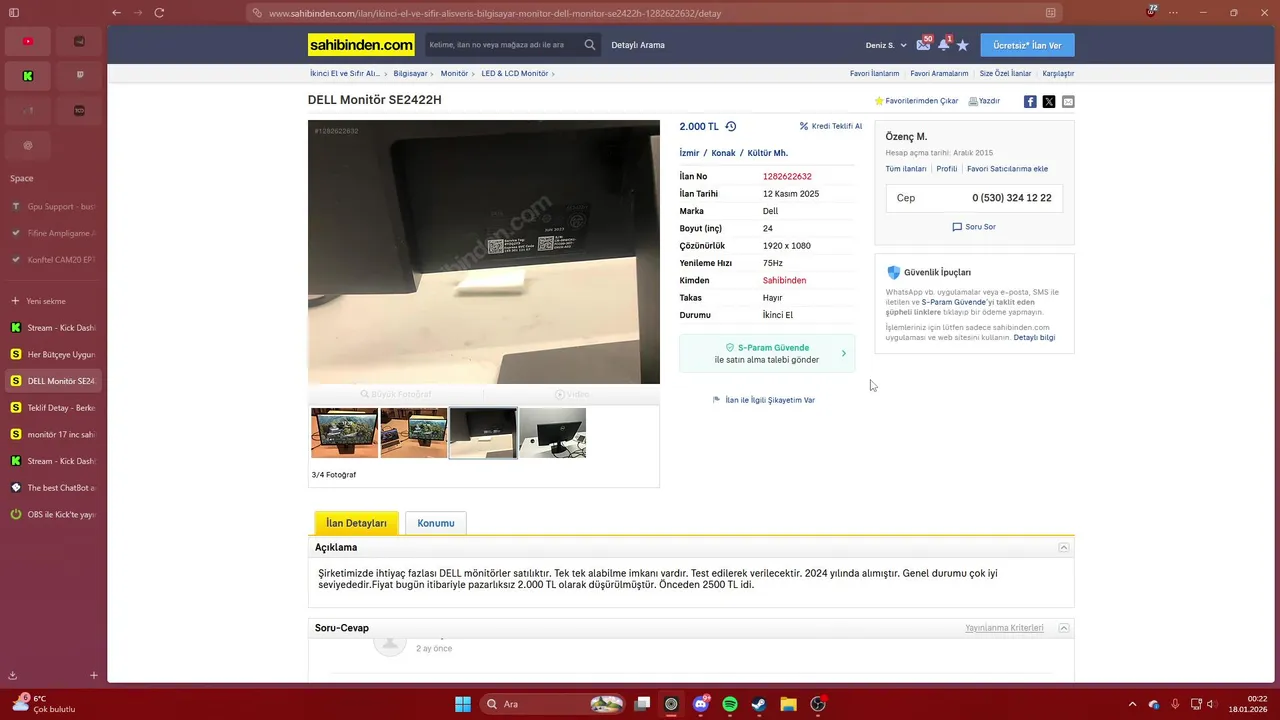The height and width of the screenshot is (720, 1280).
Task: Click the search magnifier icon
Action: tap(590, 45)
